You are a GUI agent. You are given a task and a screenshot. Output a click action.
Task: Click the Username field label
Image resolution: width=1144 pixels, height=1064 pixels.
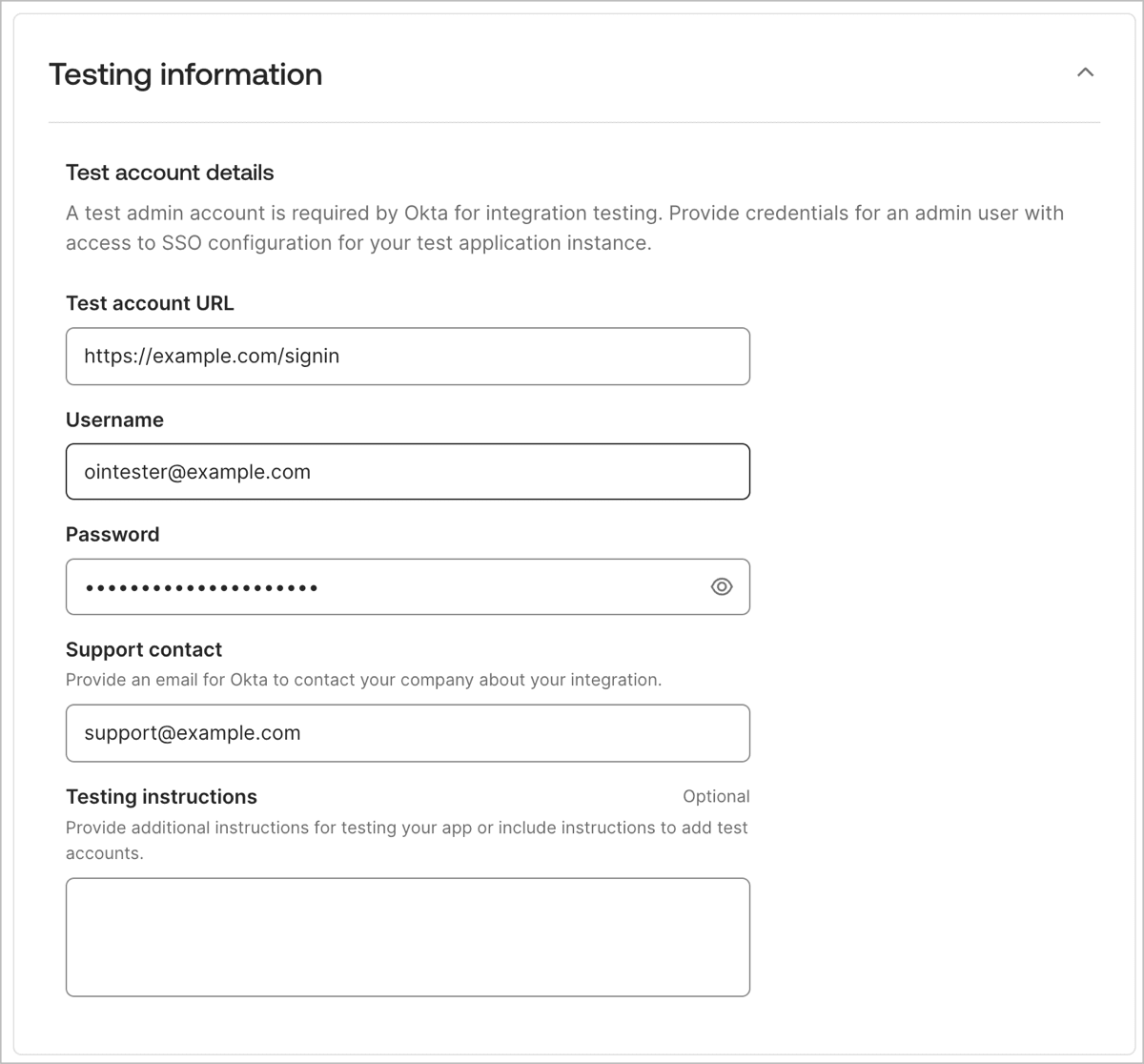114,419
